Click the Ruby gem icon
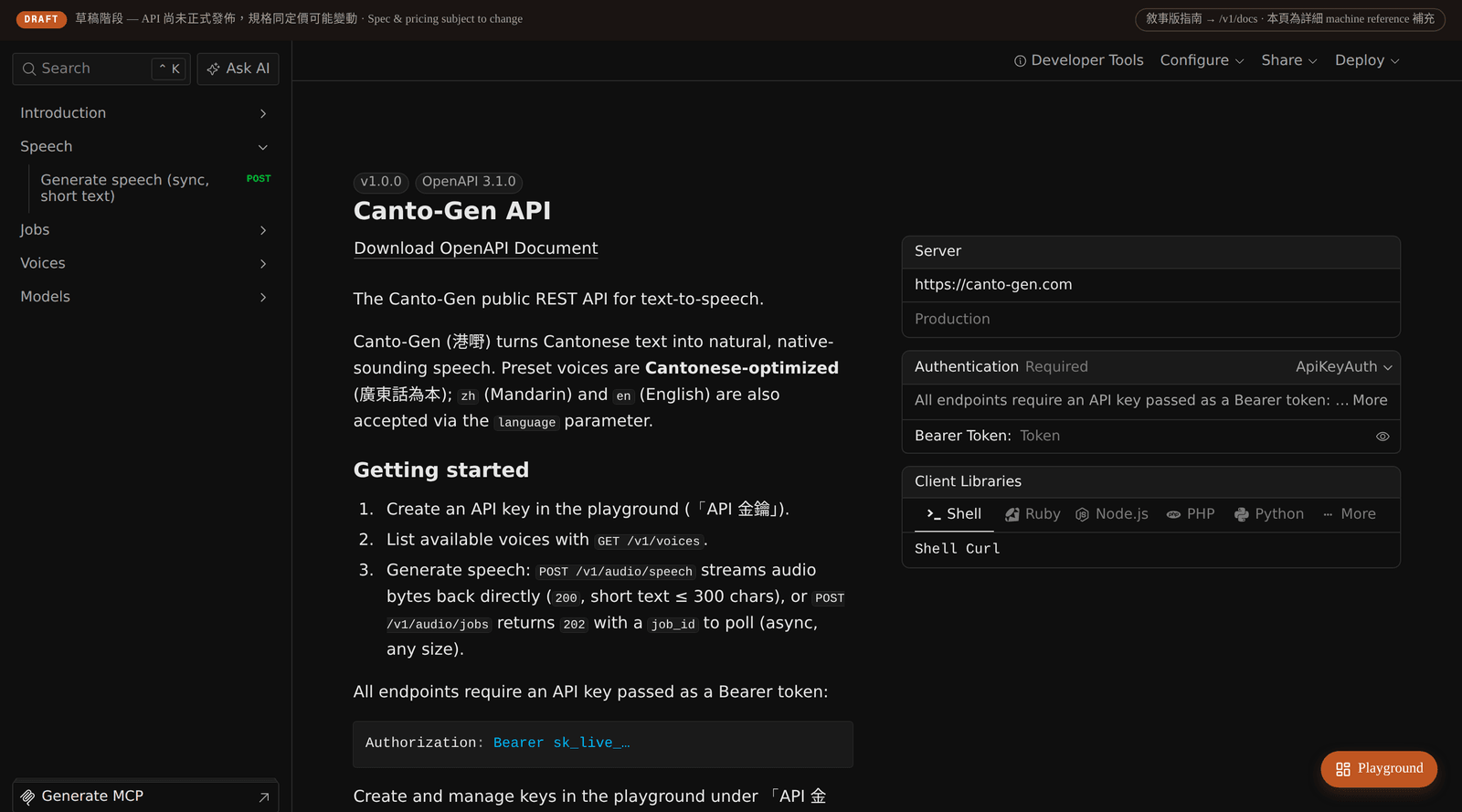Image resolution: width=1462 pixels, height=812 pixels. [1012, 514]
